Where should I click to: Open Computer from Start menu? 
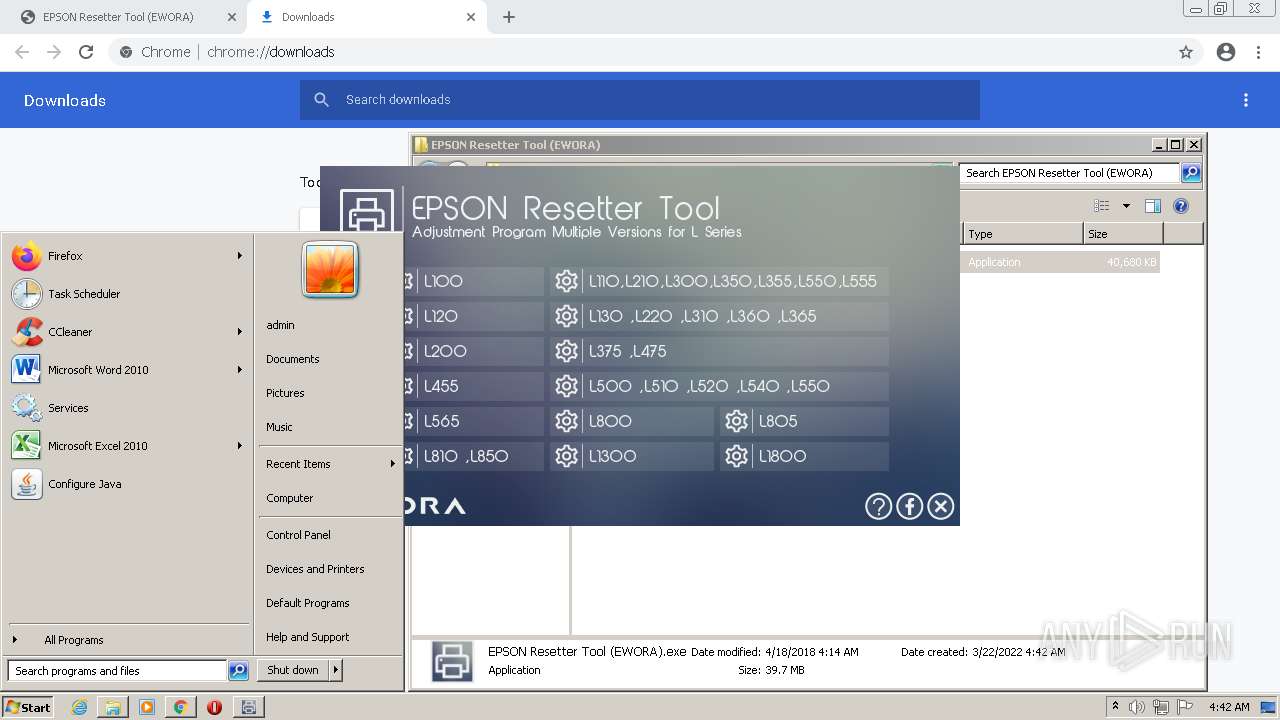pos(290,498)
